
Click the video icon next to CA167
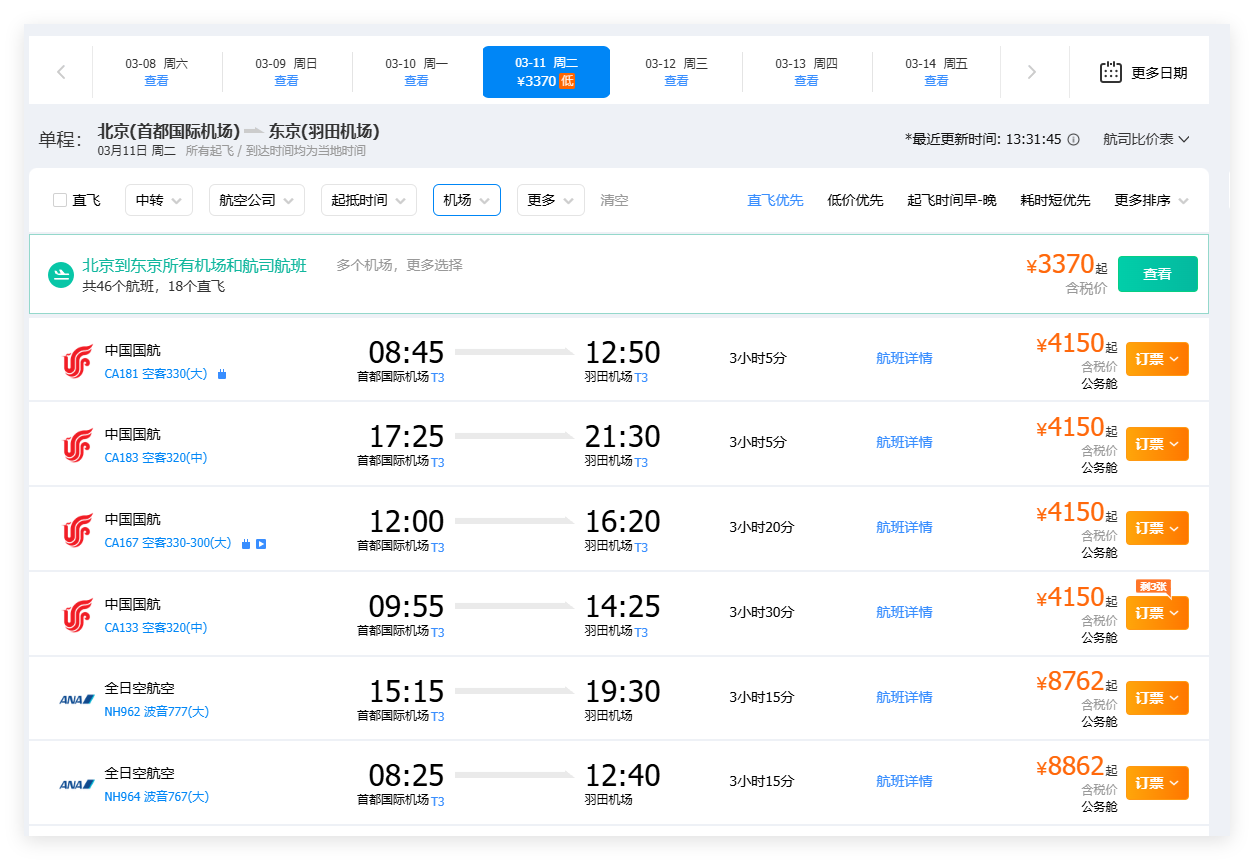click(261, 544)
